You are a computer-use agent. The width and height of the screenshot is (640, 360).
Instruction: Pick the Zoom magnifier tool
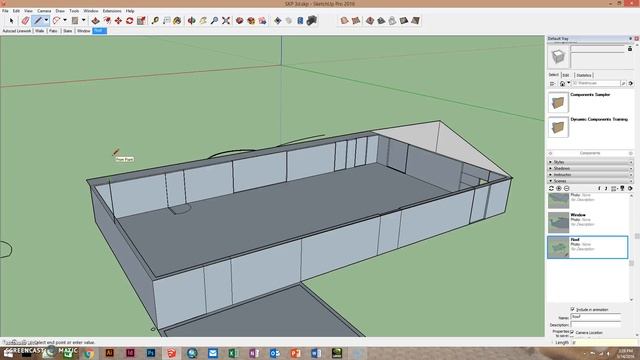coord(214,20)
